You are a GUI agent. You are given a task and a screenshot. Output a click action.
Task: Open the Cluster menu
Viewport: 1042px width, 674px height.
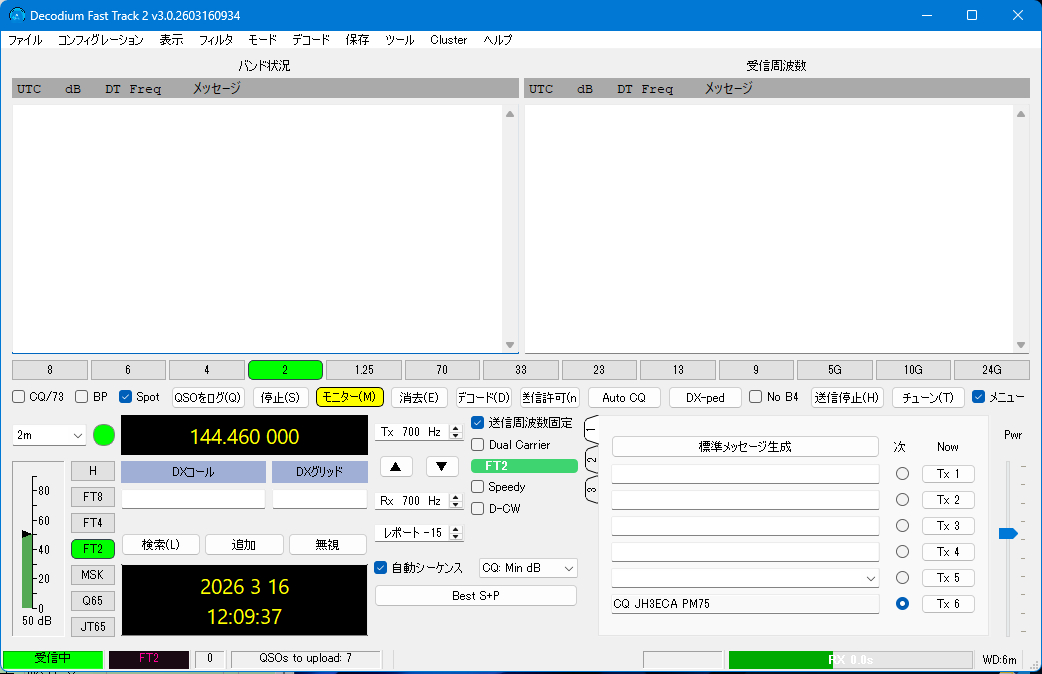pyautogui.click(x=448, y=40)
